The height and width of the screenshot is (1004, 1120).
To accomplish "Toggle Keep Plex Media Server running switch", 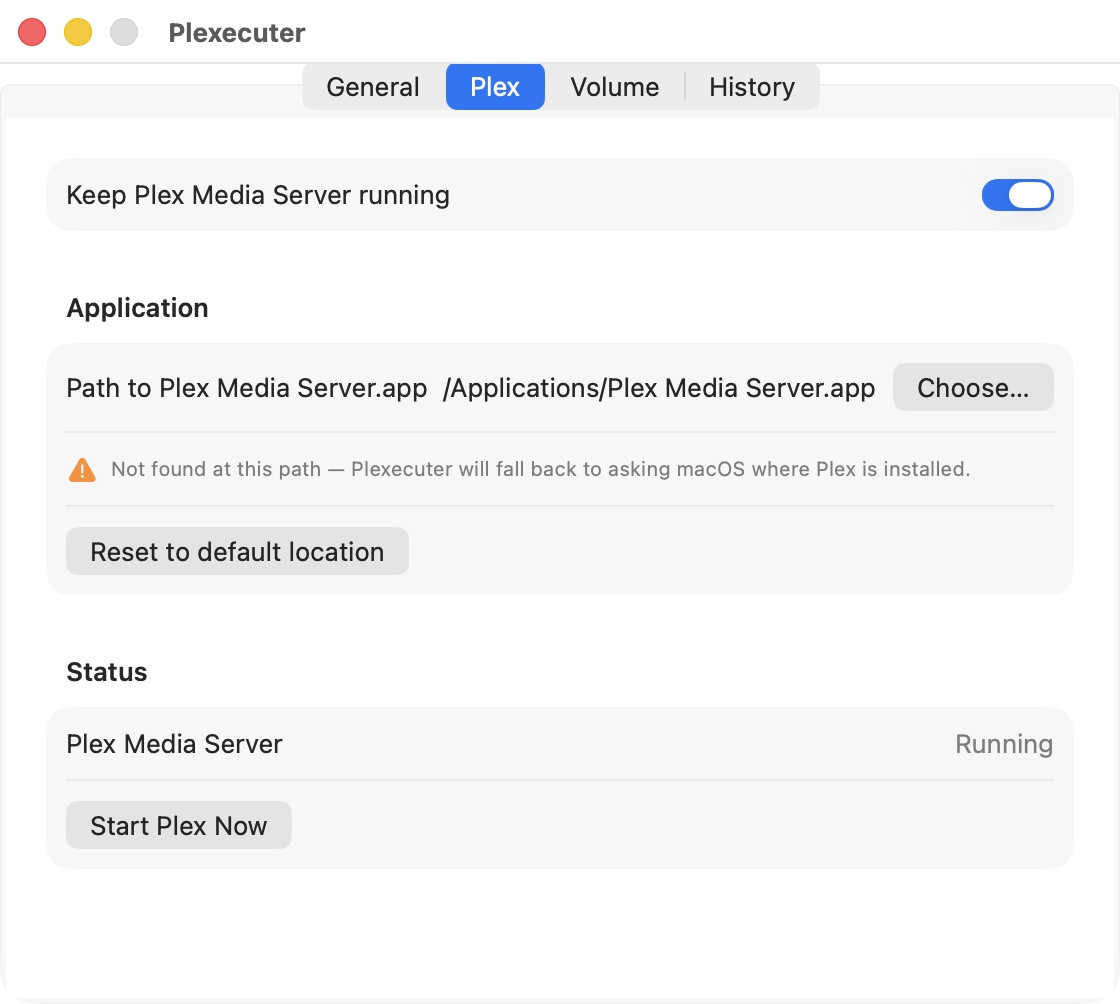I will tap(1017, 195).
